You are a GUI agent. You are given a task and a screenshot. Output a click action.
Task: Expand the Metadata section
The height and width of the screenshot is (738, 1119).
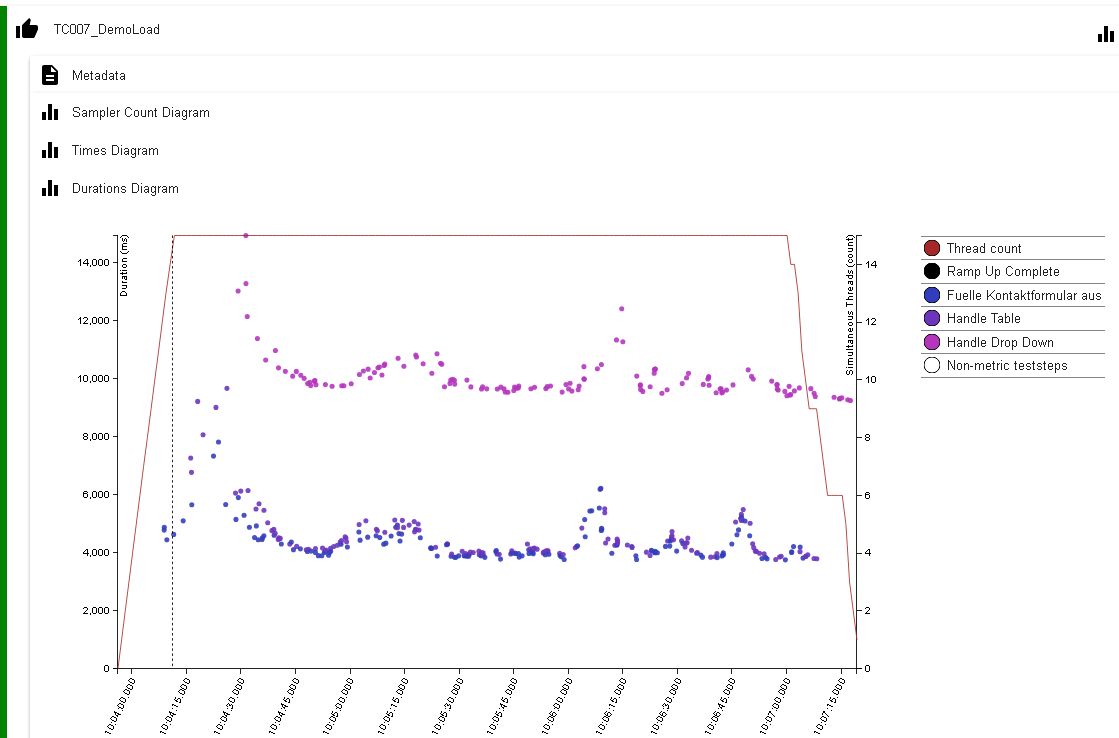[98, 76]
